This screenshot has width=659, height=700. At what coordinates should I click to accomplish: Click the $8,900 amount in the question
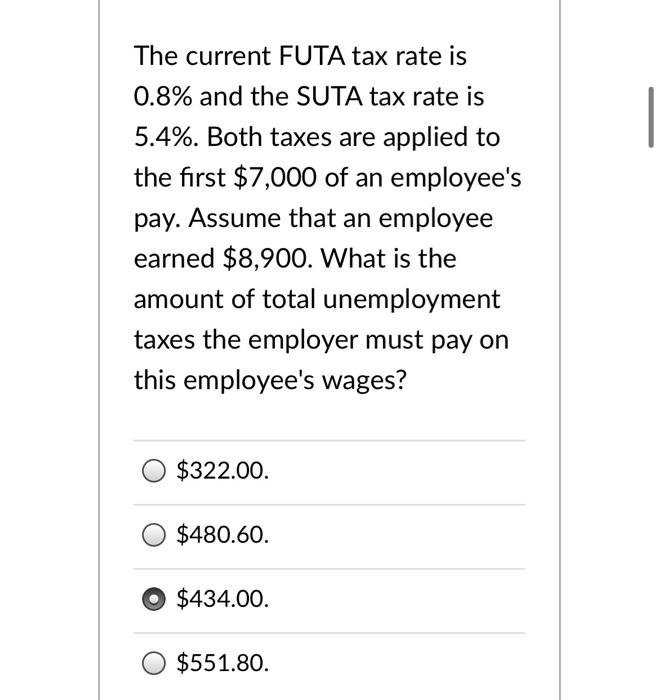tap(267, 259)
